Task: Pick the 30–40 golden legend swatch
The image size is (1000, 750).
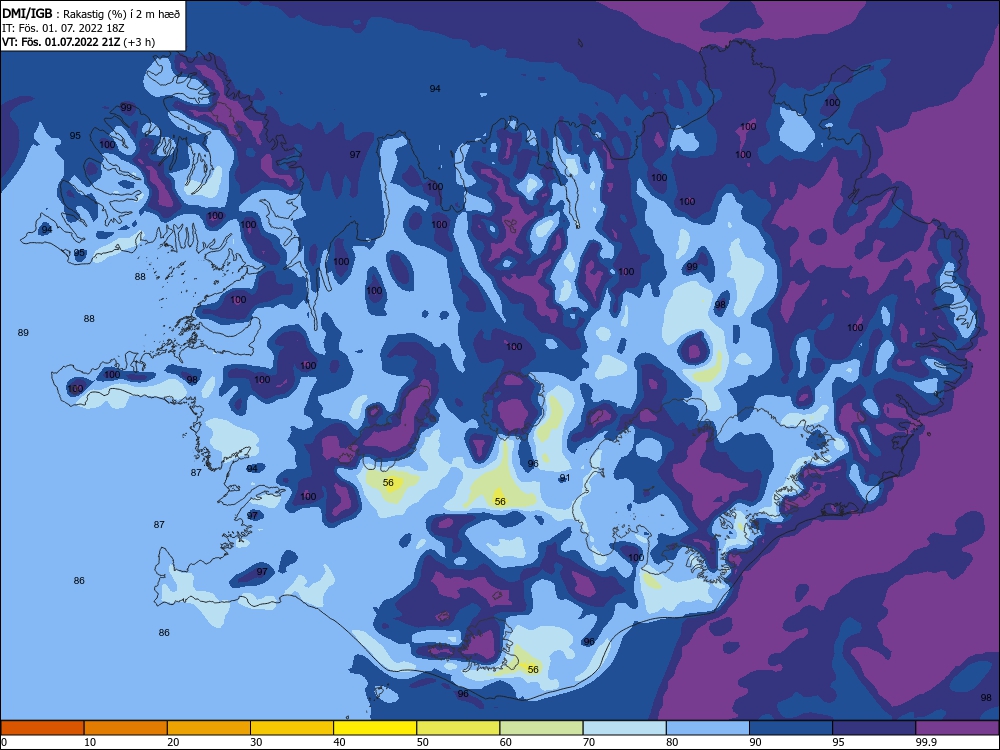Action: coord(292,728)
